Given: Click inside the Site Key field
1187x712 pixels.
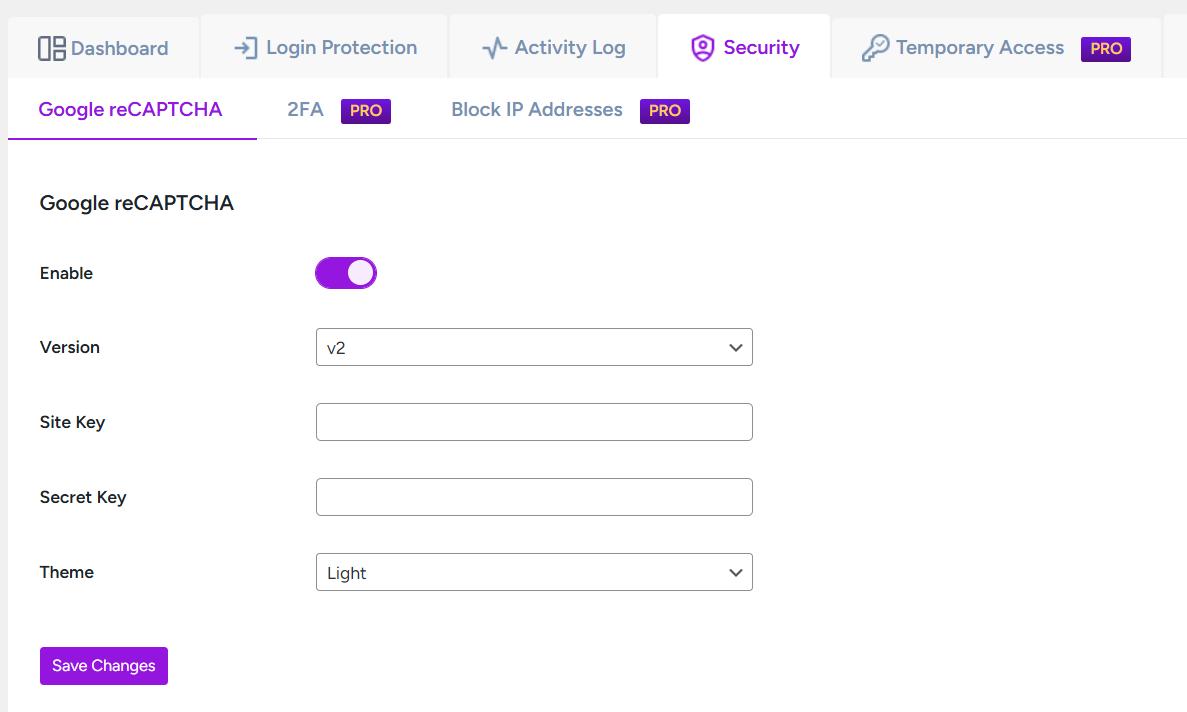Looking at the screenshot, I should (534, 422).
